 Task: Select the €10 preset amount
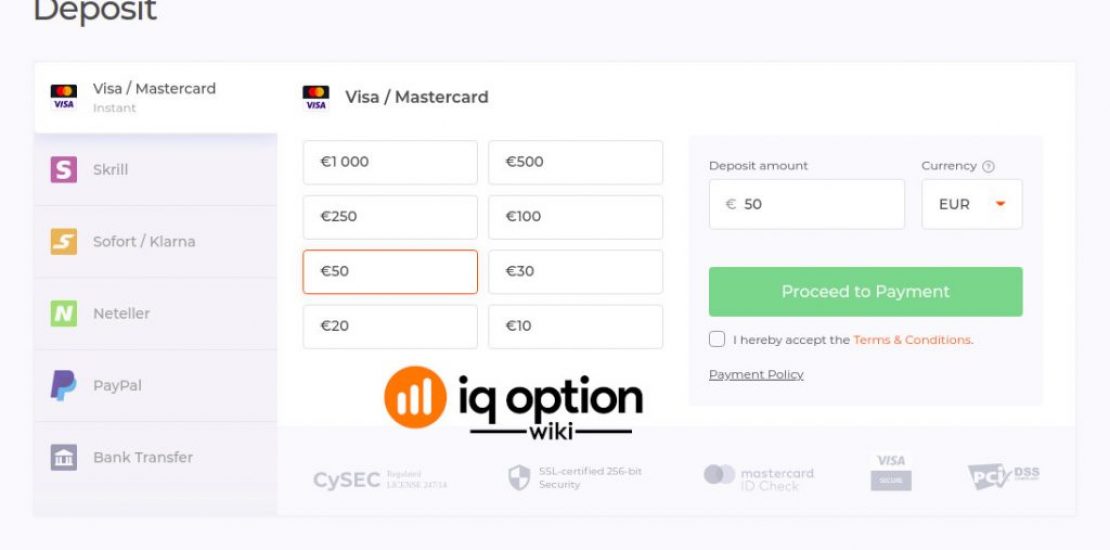(x=575, y=326)
